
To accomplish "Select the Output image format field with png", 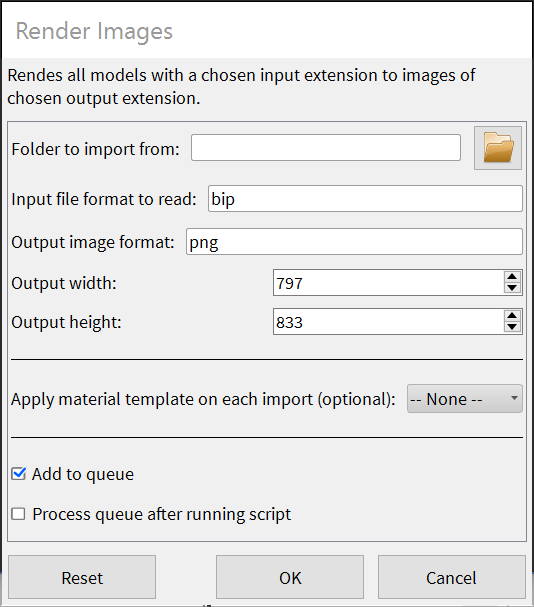I will (x=354, y=242).
